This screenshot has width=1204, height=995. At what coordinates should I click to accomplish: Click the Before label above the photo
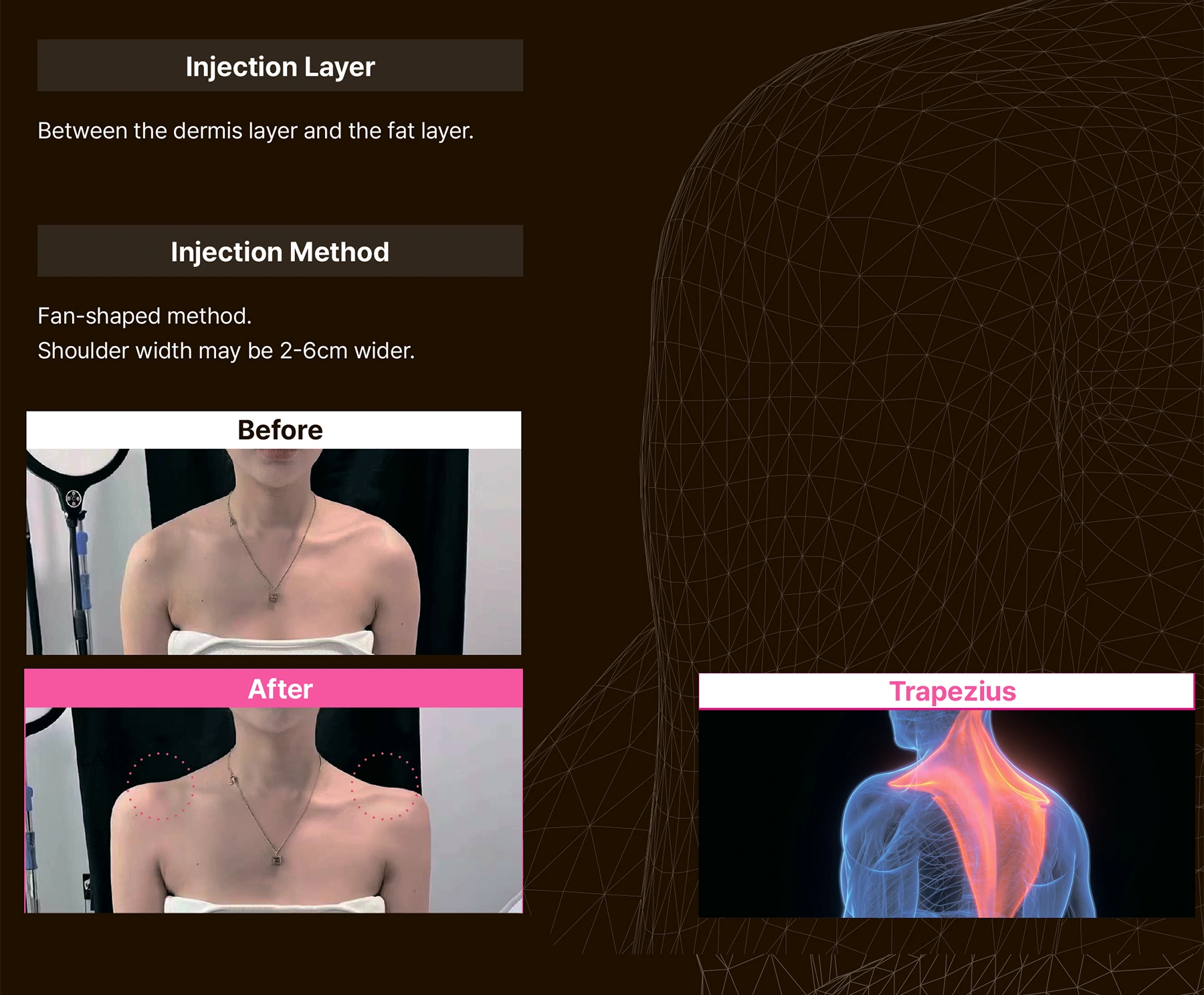[280, 430]
